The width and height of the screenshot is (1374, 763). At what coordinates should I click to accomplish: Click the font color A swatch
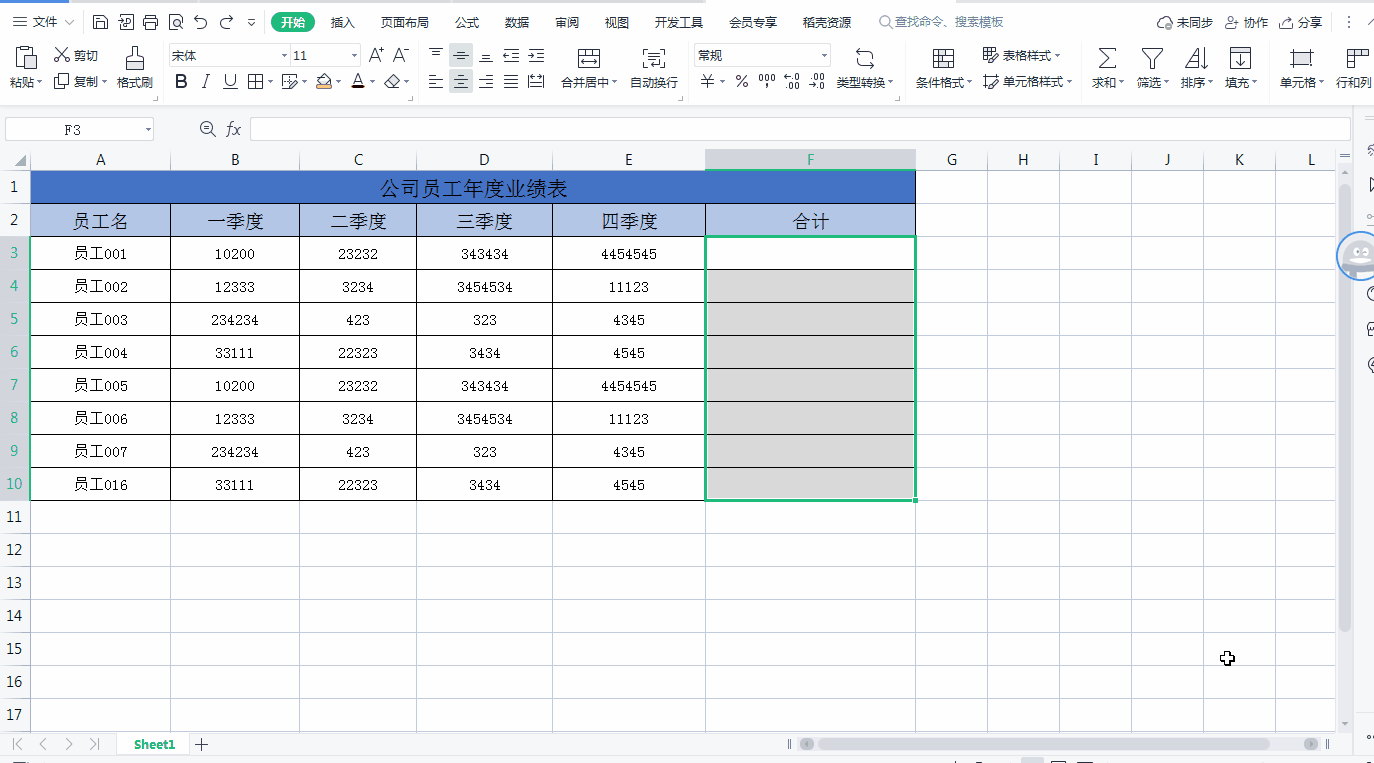[359, 82]
